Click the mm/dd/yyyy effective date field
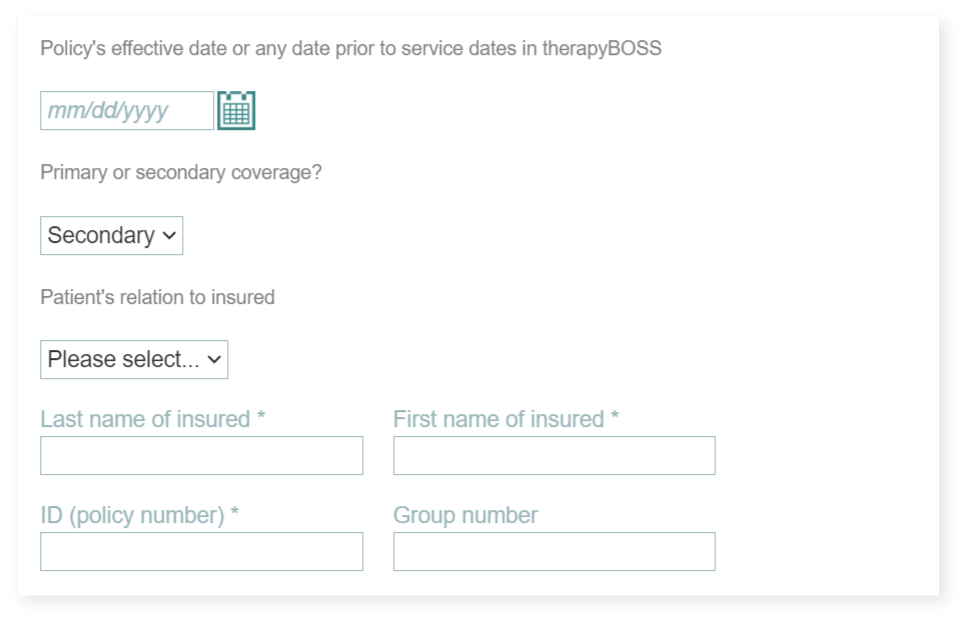 click(126, 111)
